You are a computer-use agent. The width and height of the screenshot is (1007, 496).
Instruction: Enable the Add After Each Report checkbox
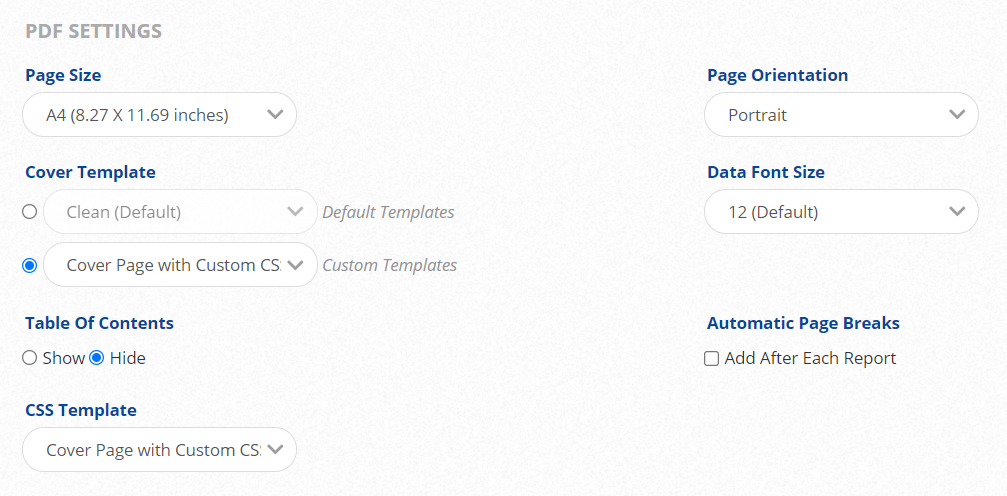pos(712,358)
